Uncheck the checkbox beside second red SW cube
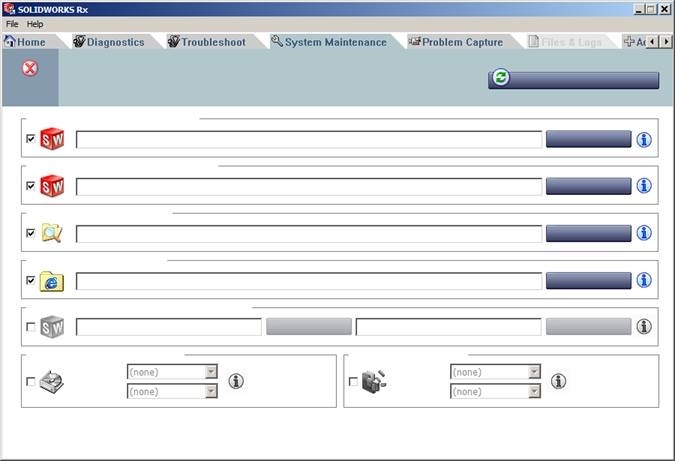The width and height of the screenshot is (675, 461). (x=31, y=186)
